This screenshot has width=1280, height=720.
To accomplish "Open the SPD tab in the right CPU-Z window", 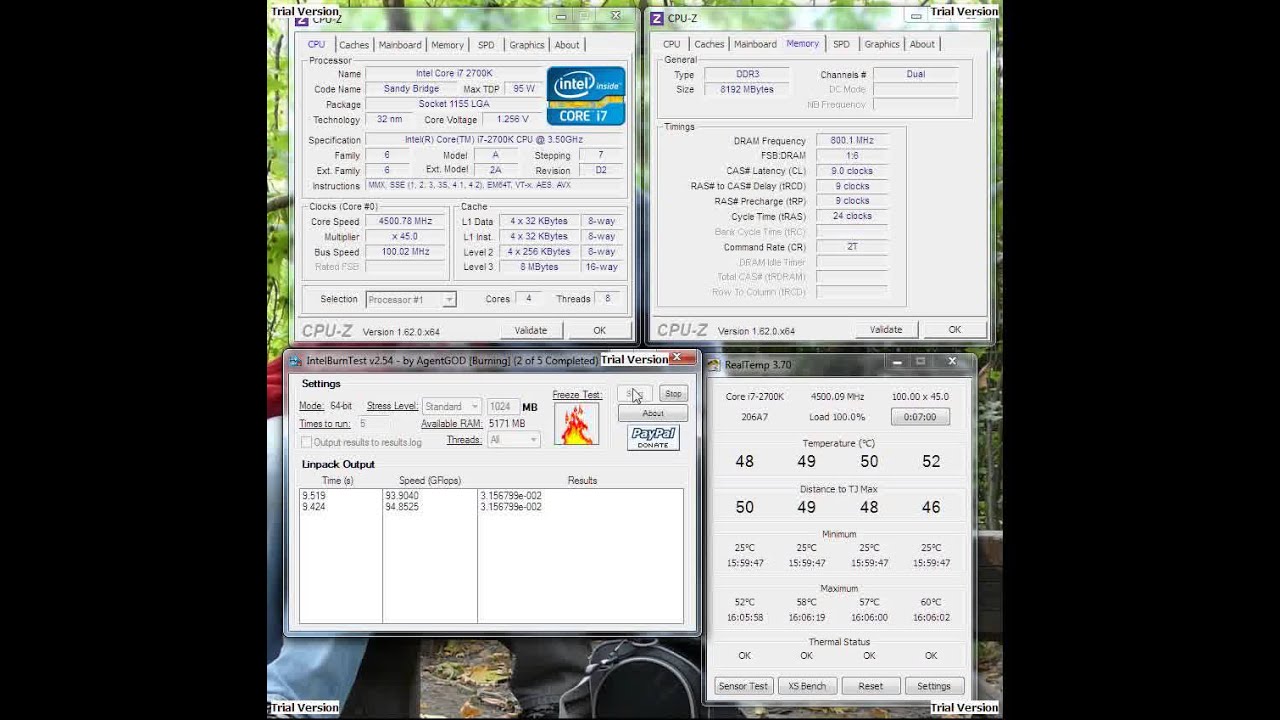I will 842,44.
